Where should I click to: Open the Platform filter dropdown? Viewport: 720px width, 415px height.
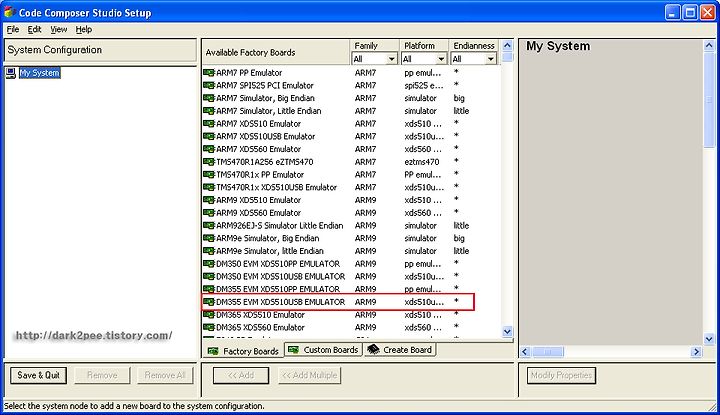coord(441,59)
